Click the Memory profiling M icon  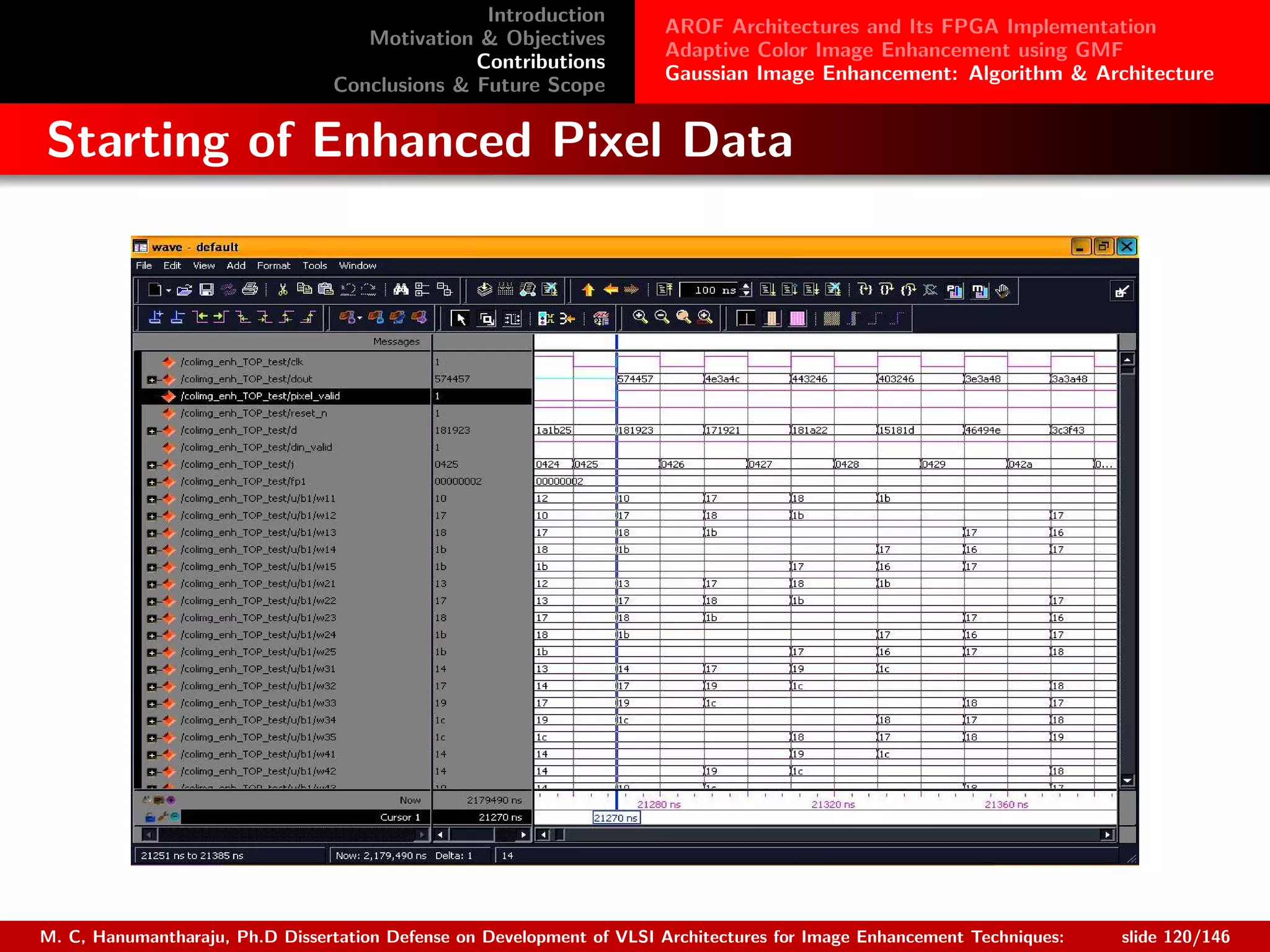[x=980, y=291]
